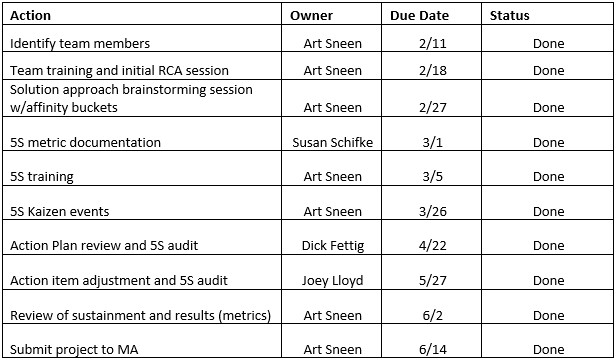The height and width of the screenshot is (361, 616).
Task: Select Action Plan review and 5S audit
Action: point(142,237)
